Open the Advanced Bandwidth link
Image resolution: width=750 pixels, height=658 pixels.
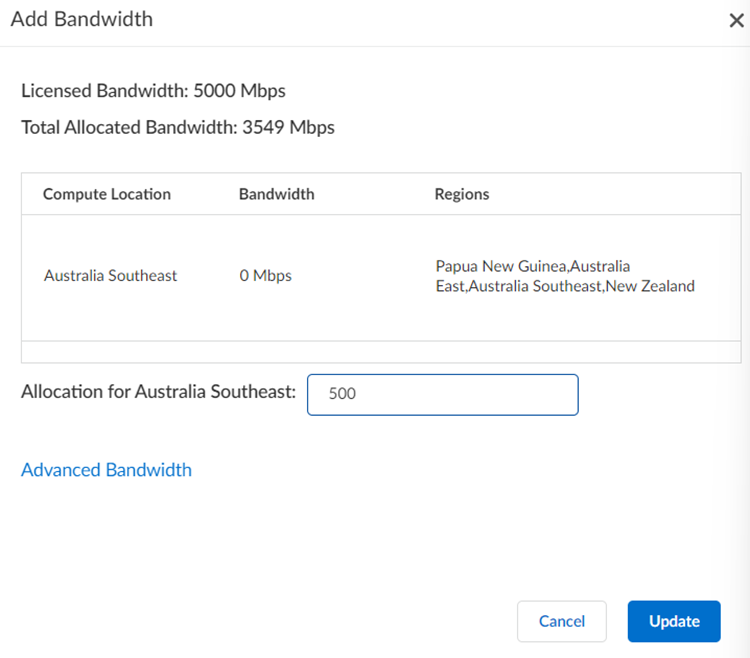pos(106,470)
